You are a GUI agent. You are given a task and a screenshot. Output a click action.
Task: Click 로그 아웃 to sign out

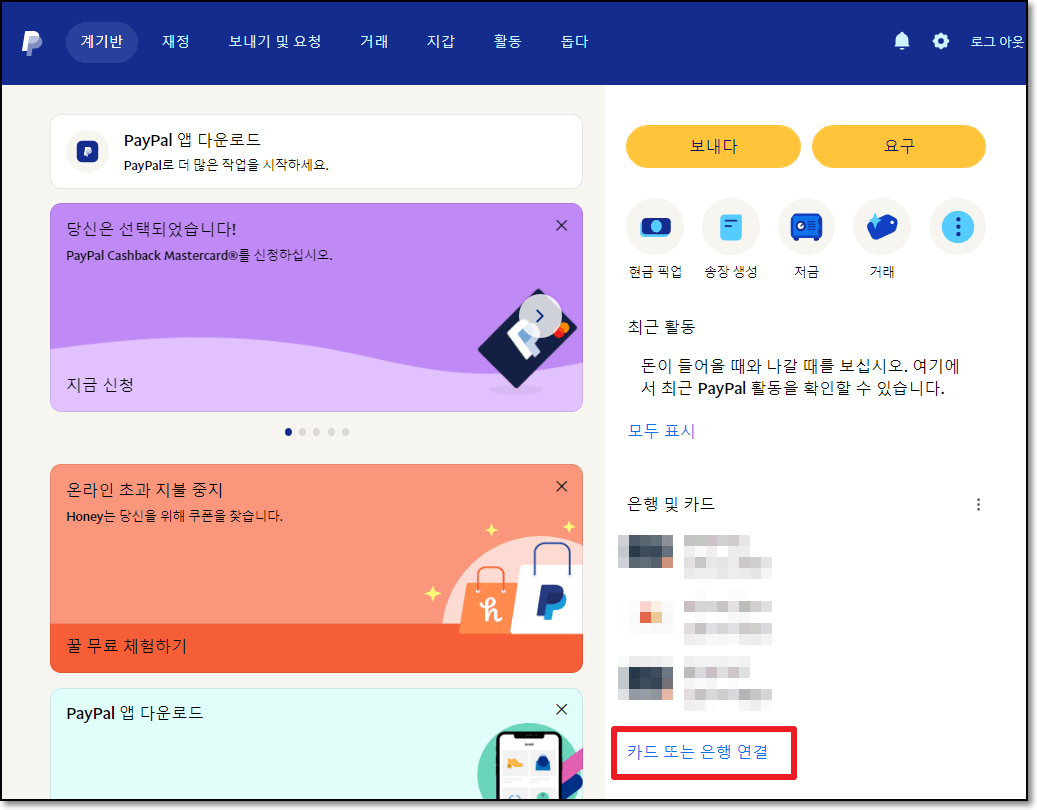(x=997, y=41)
